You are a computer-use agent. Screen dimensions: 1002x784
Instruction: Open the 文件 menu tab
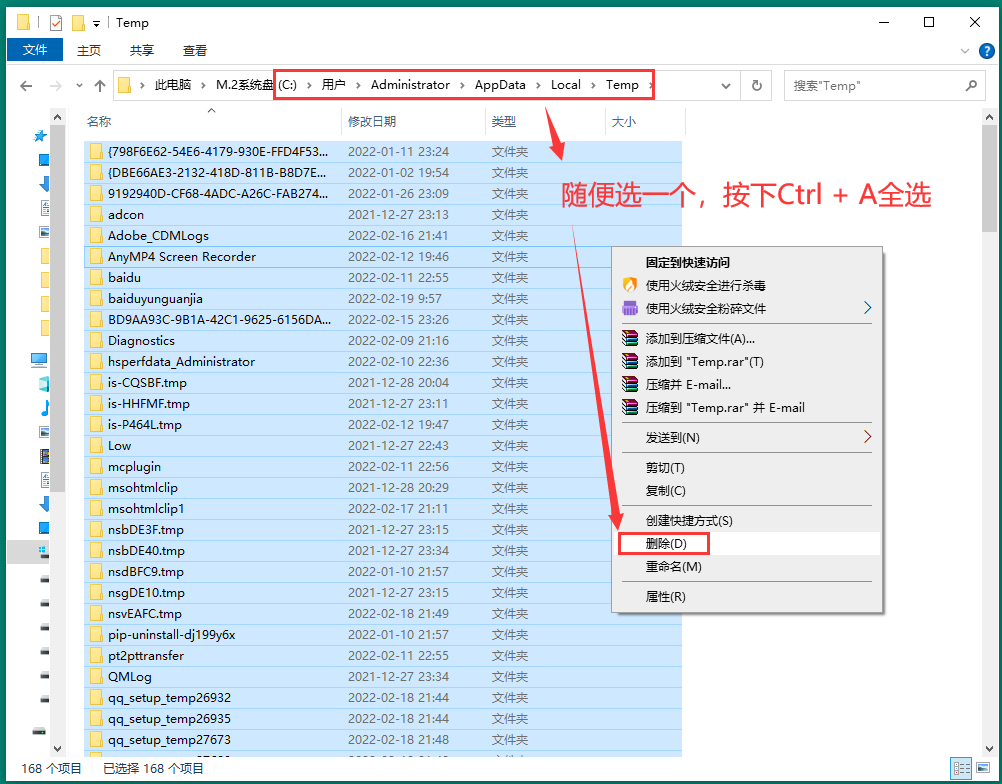pos(35,50)
